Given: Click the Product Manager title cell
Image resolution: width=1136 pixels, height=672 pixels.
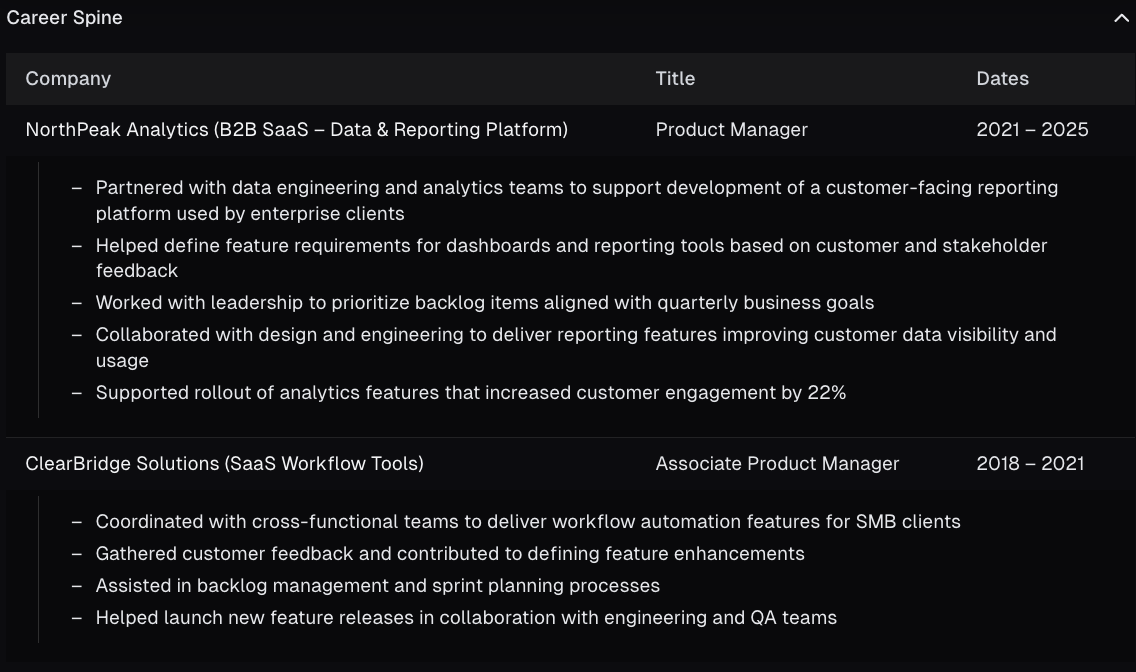Looking at the screenshot, I should [x=731, y=130].
